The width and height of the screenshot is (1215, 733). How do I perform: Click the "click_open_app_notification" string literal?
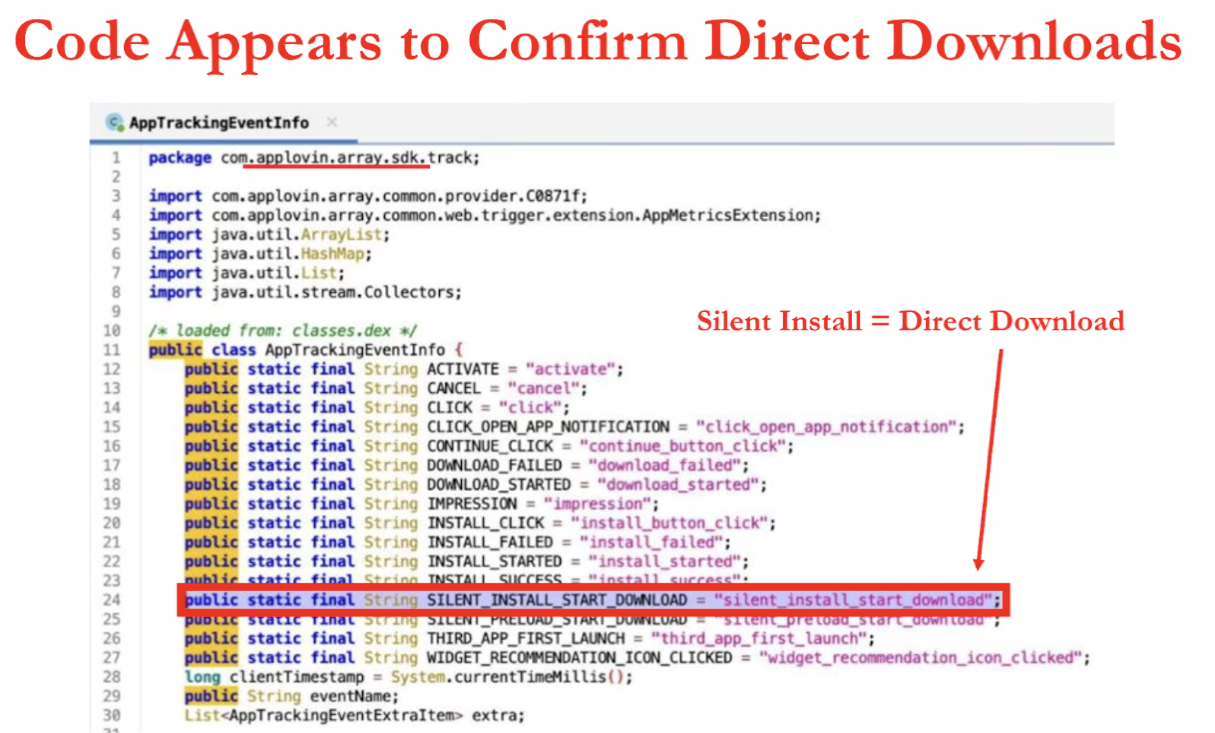click(x=826, y=427)
